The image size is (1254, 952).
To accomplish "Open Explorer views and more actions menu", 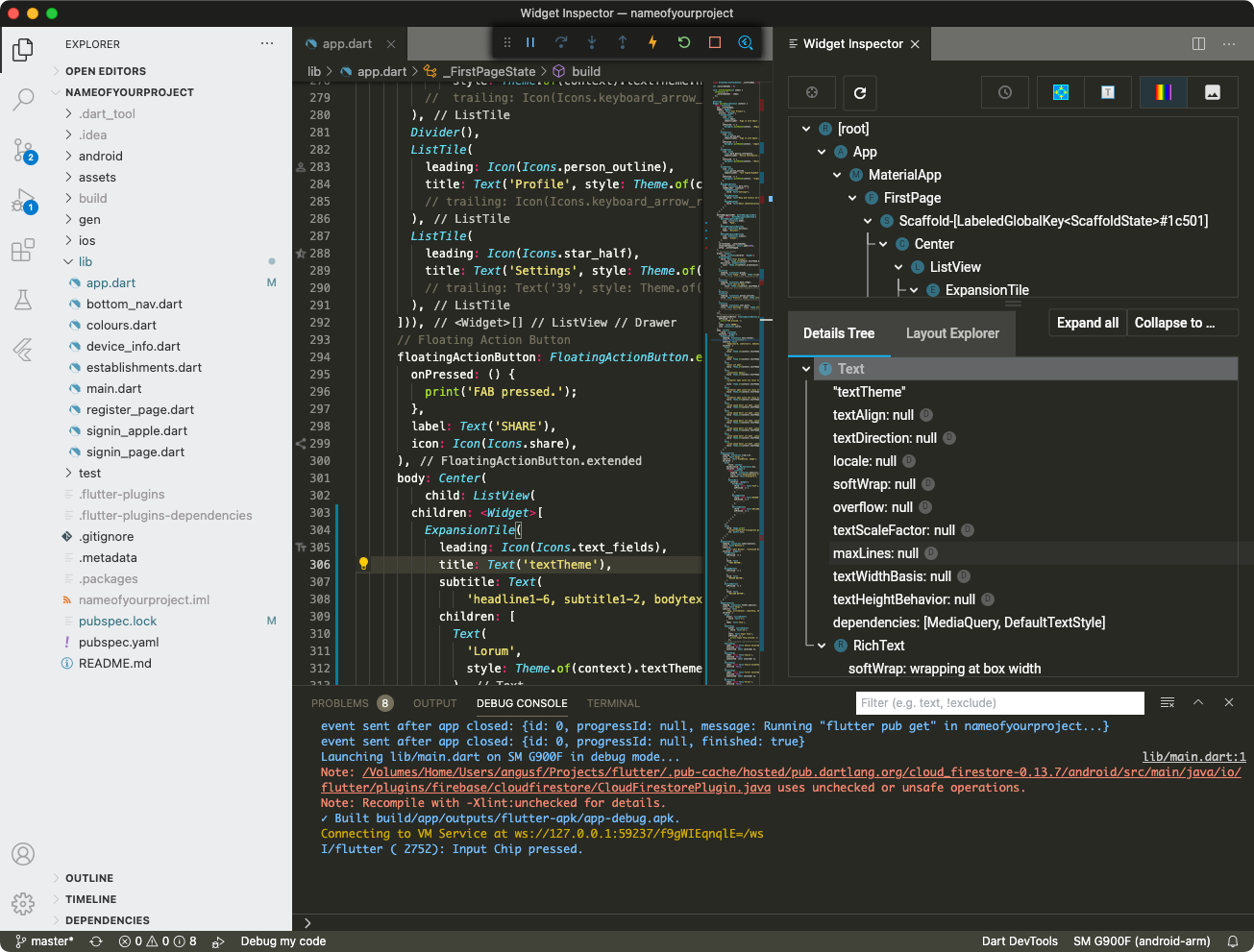I will pos(267,44).
